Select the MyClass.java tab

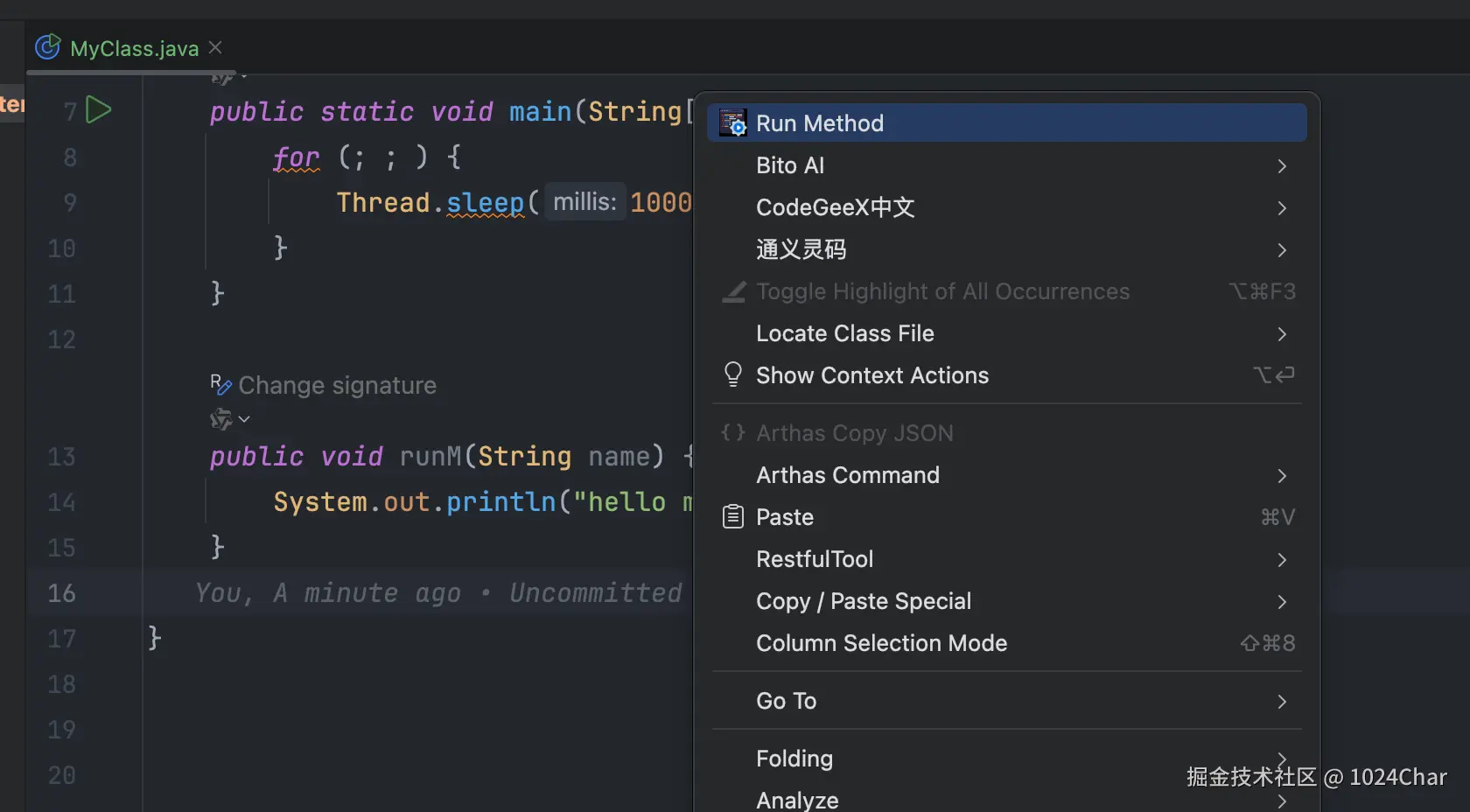pyautogui.click(x=134, y=48)
